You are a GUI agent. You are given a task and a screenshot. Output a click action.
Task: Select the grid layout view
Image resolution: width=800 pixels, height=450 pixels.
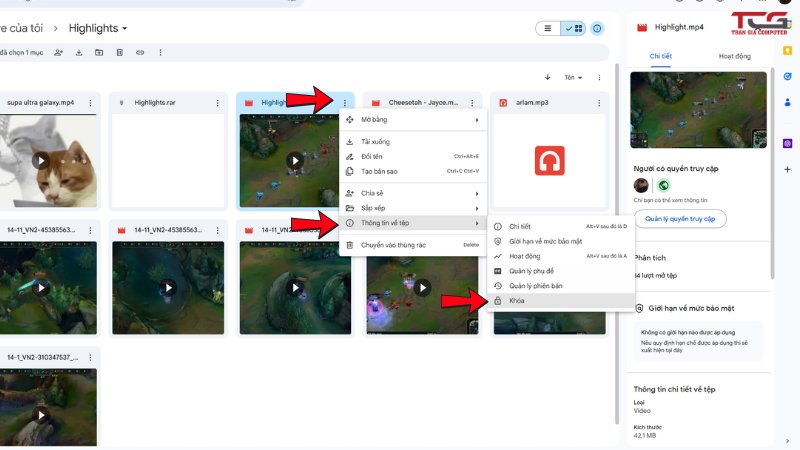tap(573, 29)
